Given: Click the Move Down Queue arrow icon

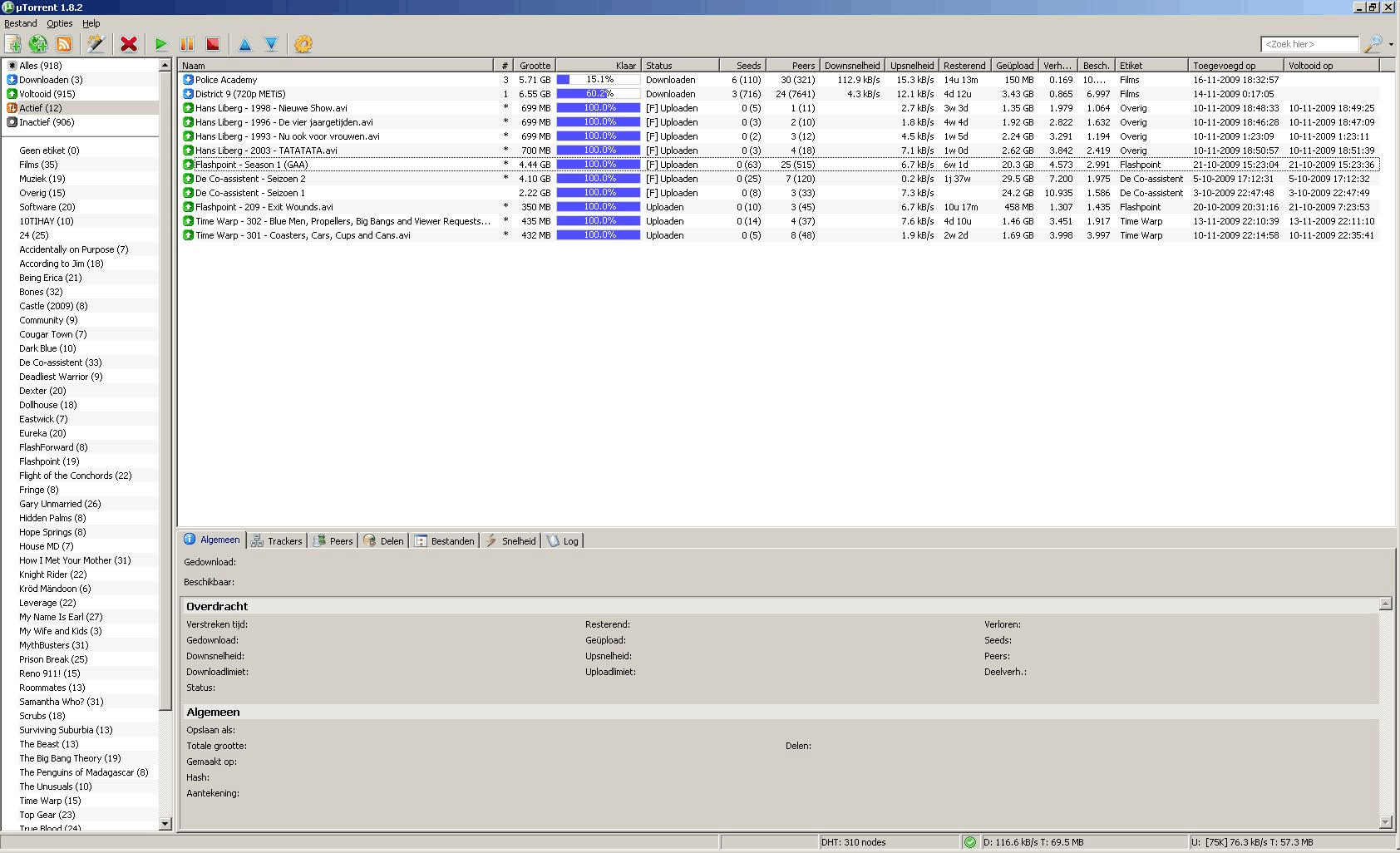Looking at the screenshot, I should click(x=271, y=44).
